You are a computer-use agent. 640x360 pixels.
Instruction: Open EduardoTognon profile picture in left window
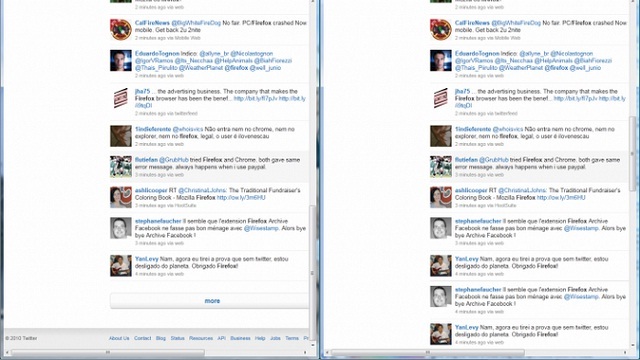(x=121, y=60)
